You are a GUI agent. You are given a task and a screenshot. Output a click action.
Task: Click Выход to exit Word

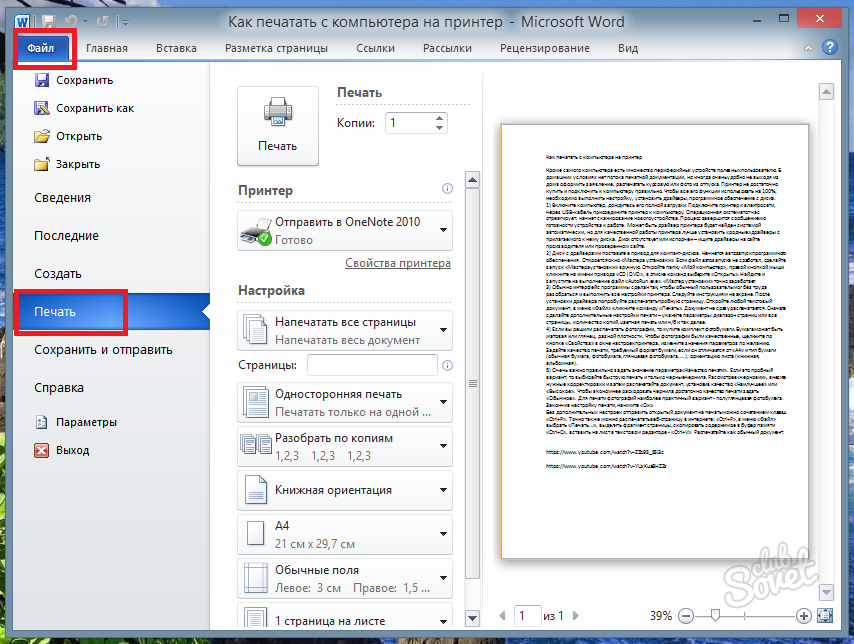(x=72, y=450)
